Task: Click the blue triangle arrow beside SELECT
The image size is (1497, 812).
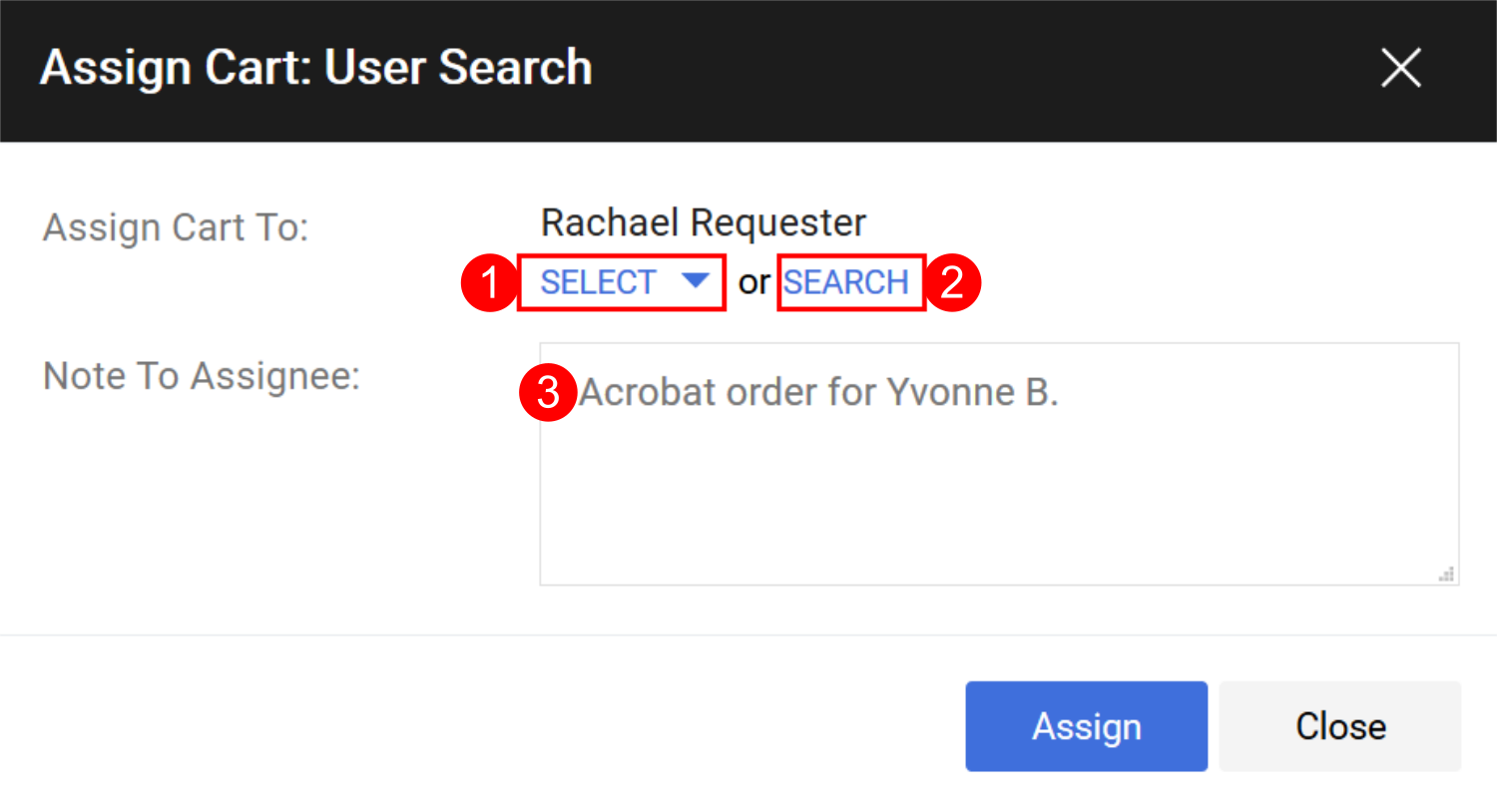Action: click(695, 280)
